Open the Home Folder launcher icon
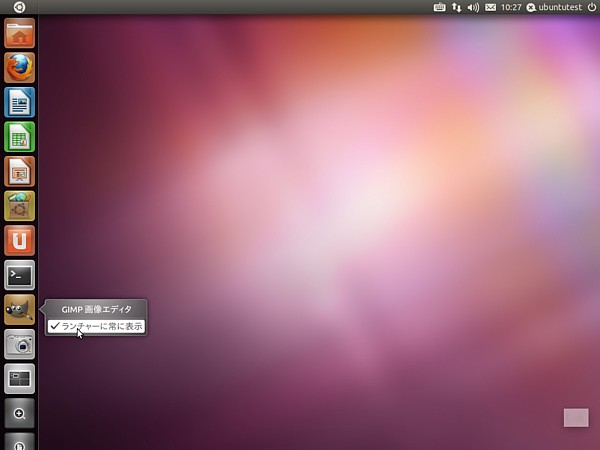The image size is (600, 450). (x=20, y=33)
